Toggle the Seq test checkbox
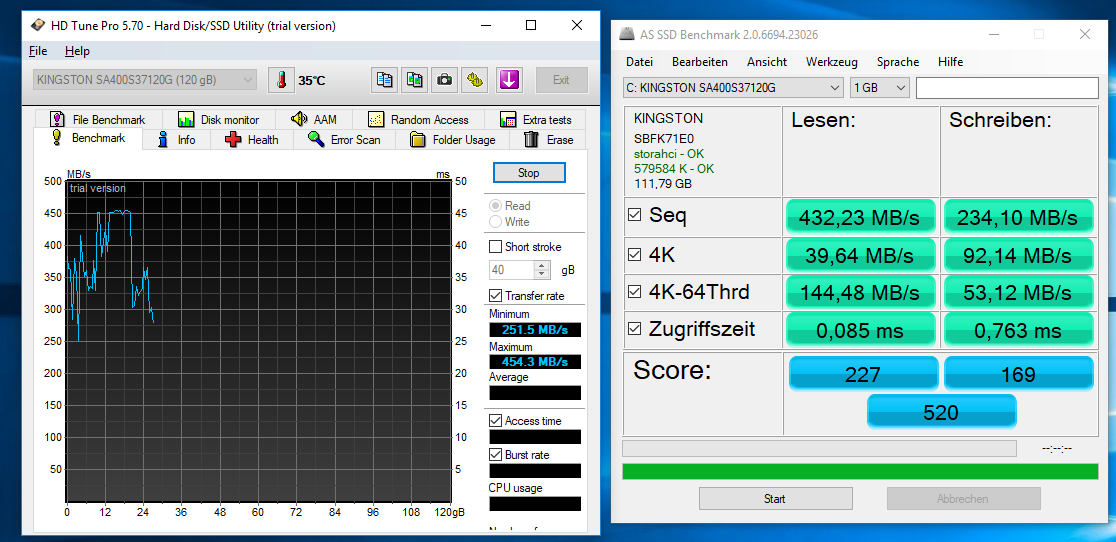Screen dimensions: 1116x542 [634, 215]
